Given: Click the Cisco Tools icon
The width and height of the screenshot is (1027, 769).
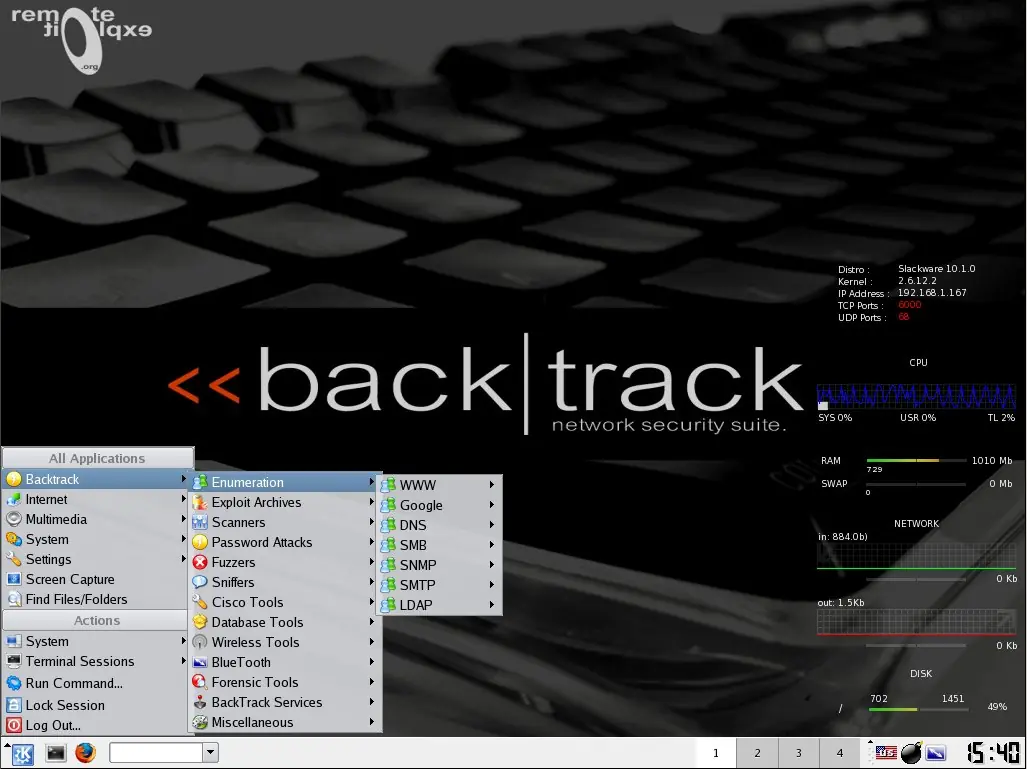Looking at the screenshot, I should coord(200,603).
